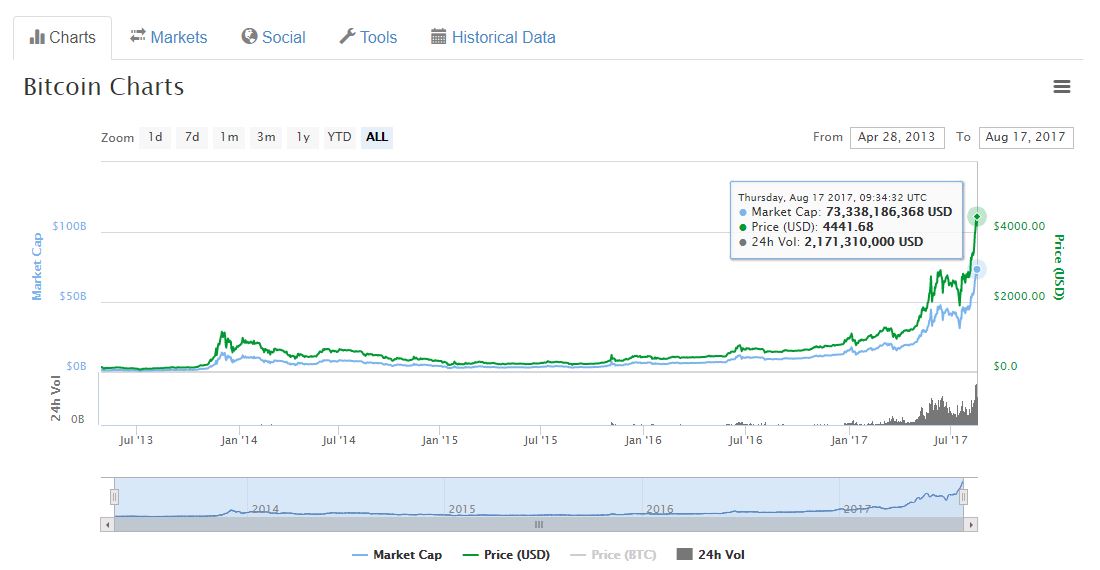
Task: Toggle 24h Vol series in legend
Action: pyautogui.click(x=711, y=555)
